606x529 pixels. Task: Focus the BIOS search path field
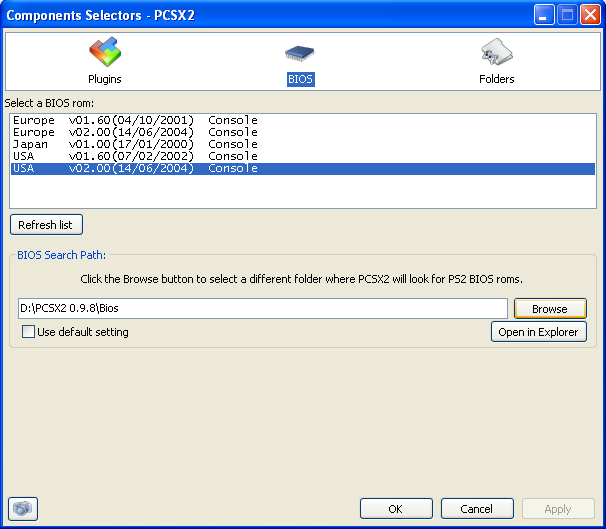click(263, 308)
